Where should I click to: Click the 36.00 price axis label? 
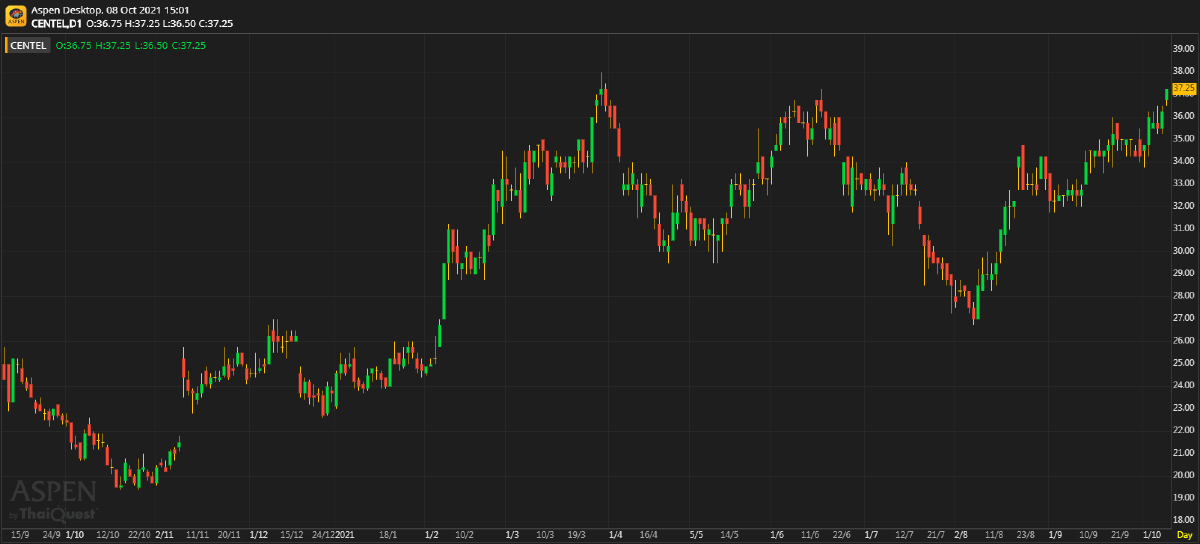[1184, 116]
